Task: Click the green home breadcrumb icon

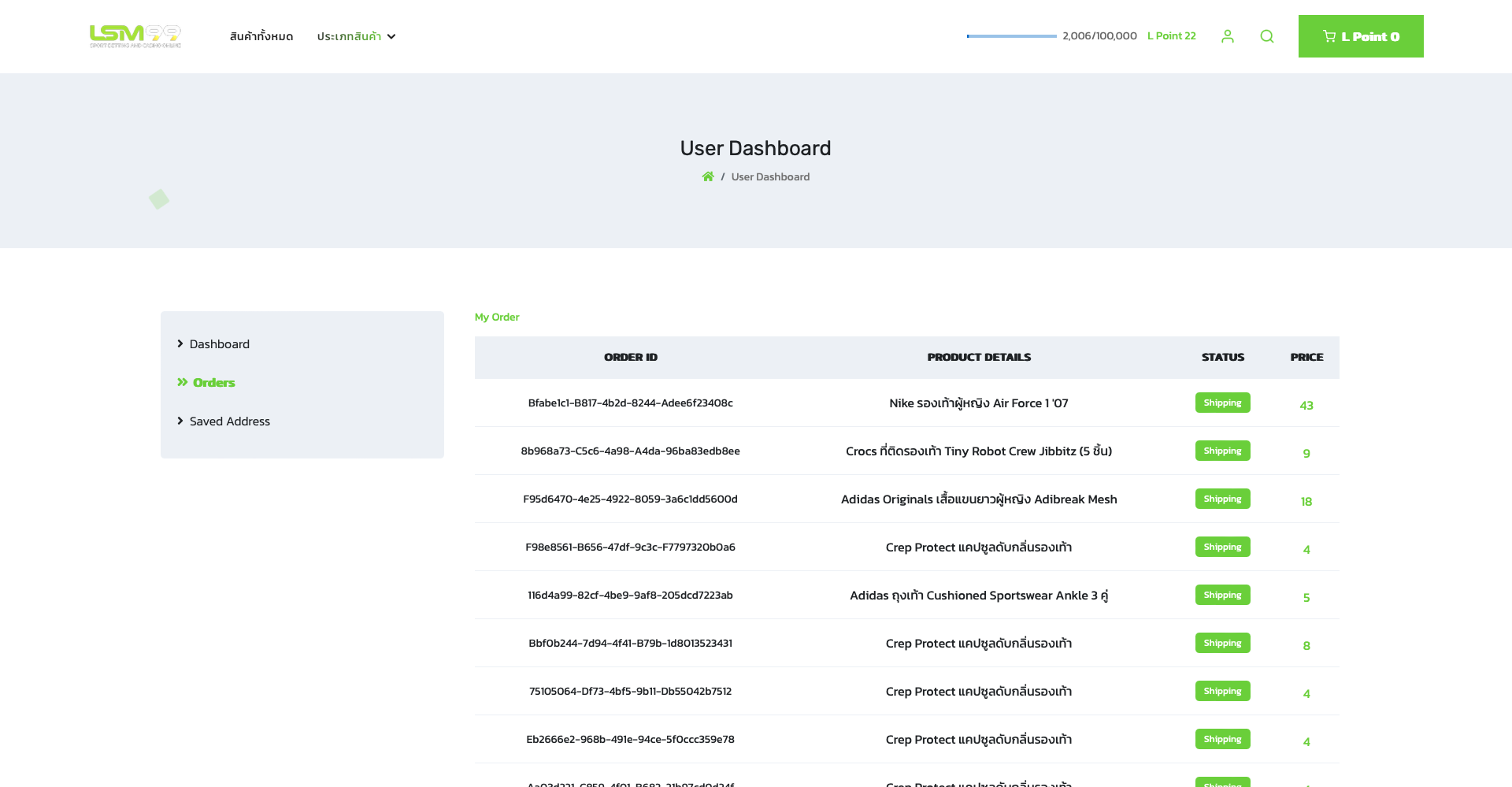Action: click(708, 176)
